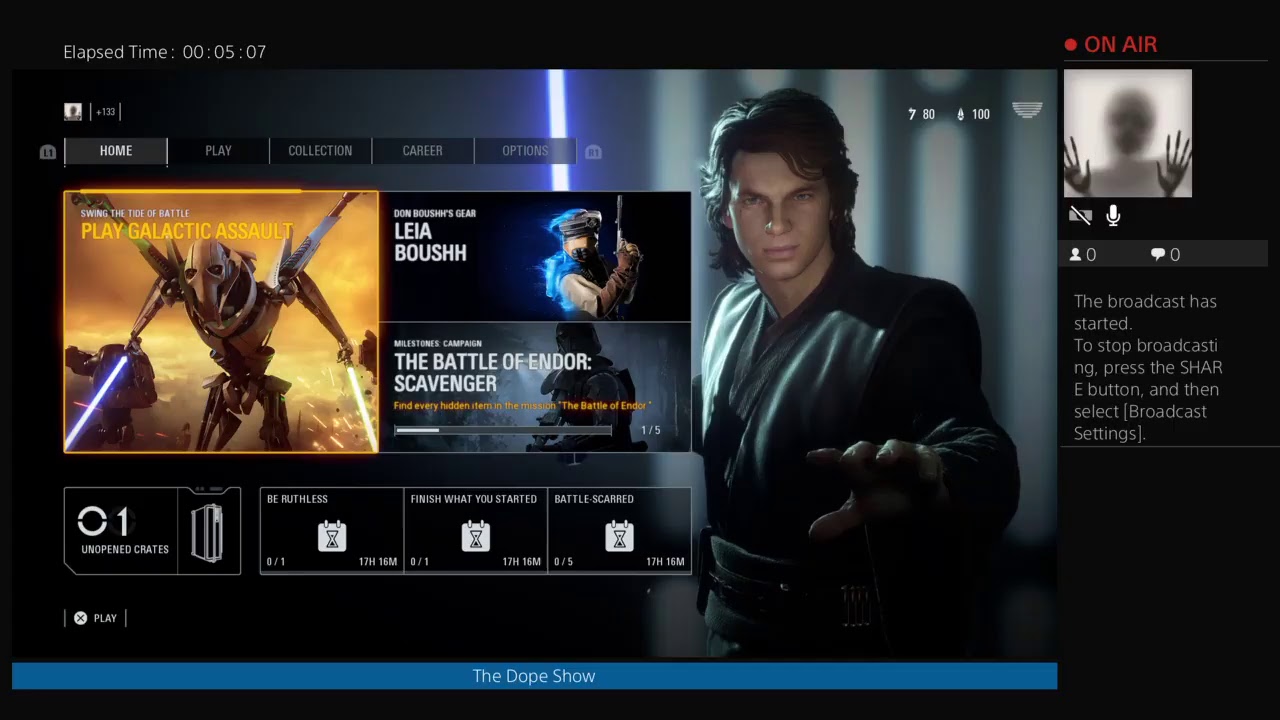Toggle the microphone icon
The image size is (1280, 720).
(x=1113, y=215)
